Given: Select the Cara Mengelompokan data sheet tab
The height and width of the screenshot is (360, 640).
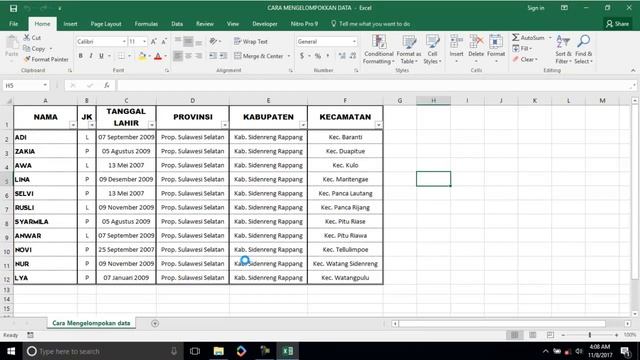Looking at the screenshot, I should [91, 323].
